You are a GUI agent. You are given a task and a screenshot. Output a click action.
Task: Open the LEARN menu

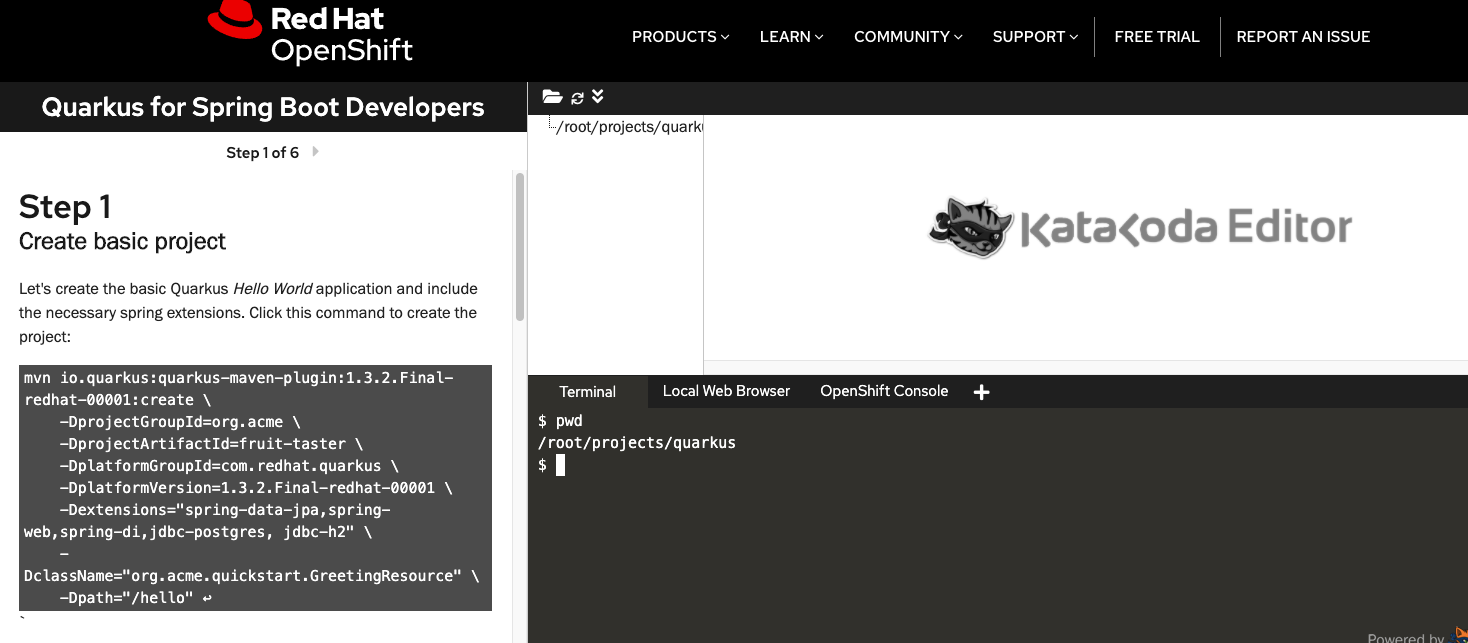tap(791, 36)
